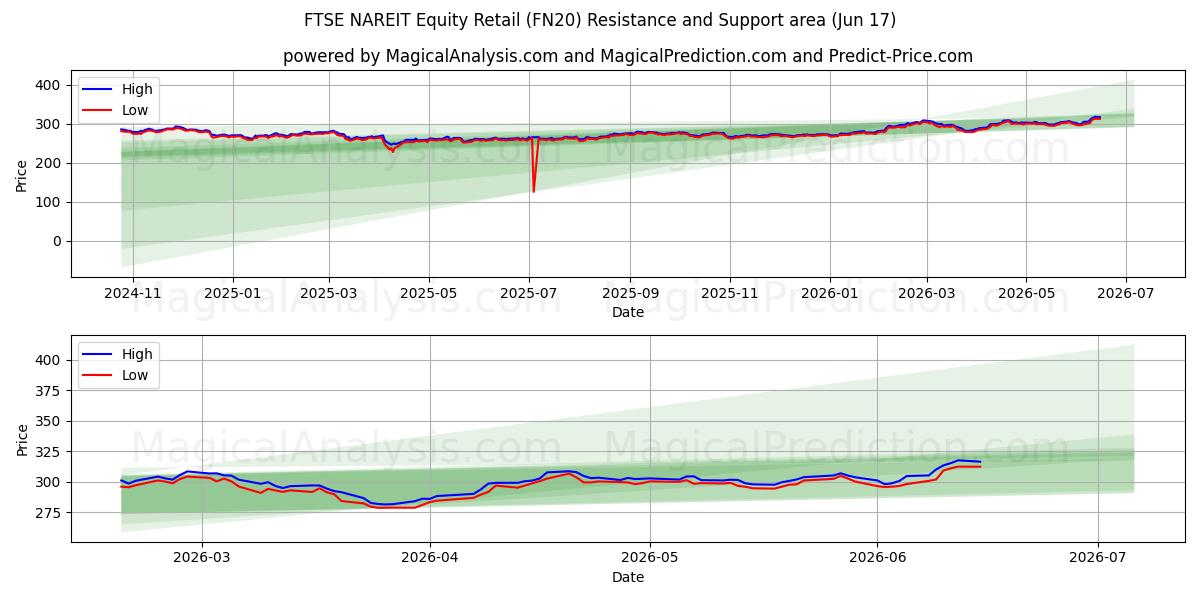Image resolution: width=1200 pixels, height=600 pixels.
Task: Click the sharp low spike near 2025-07
Action: (x=533, y=168)
